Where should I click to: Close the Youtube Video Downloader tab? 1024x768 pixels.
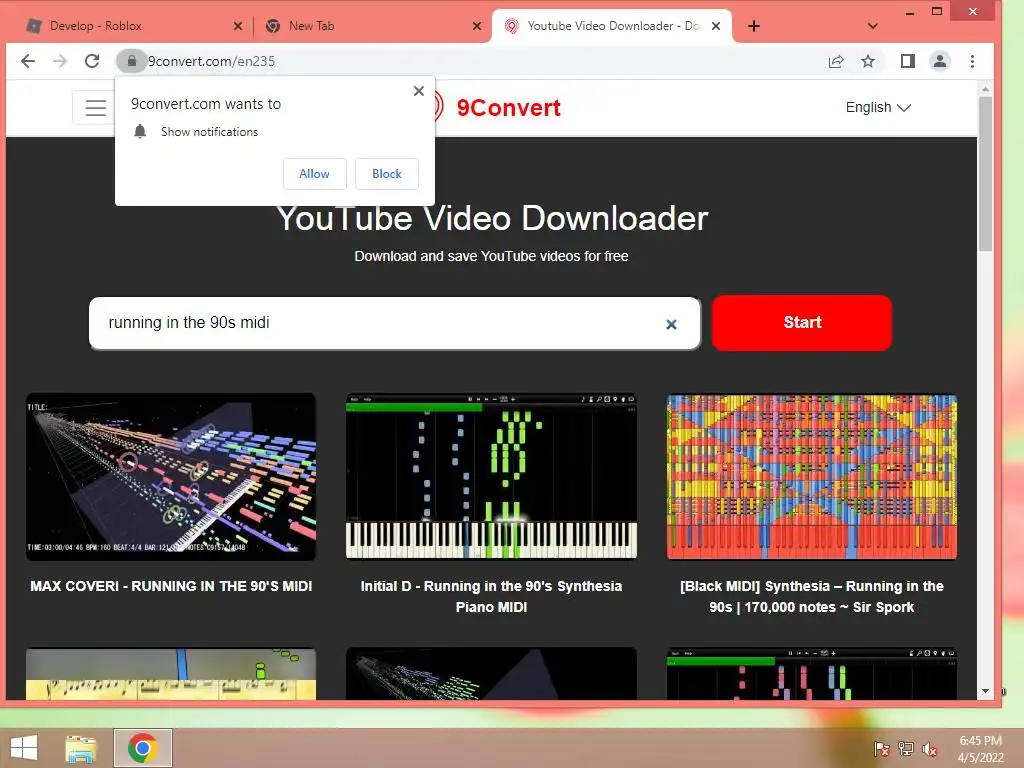[x=716, y=26]
